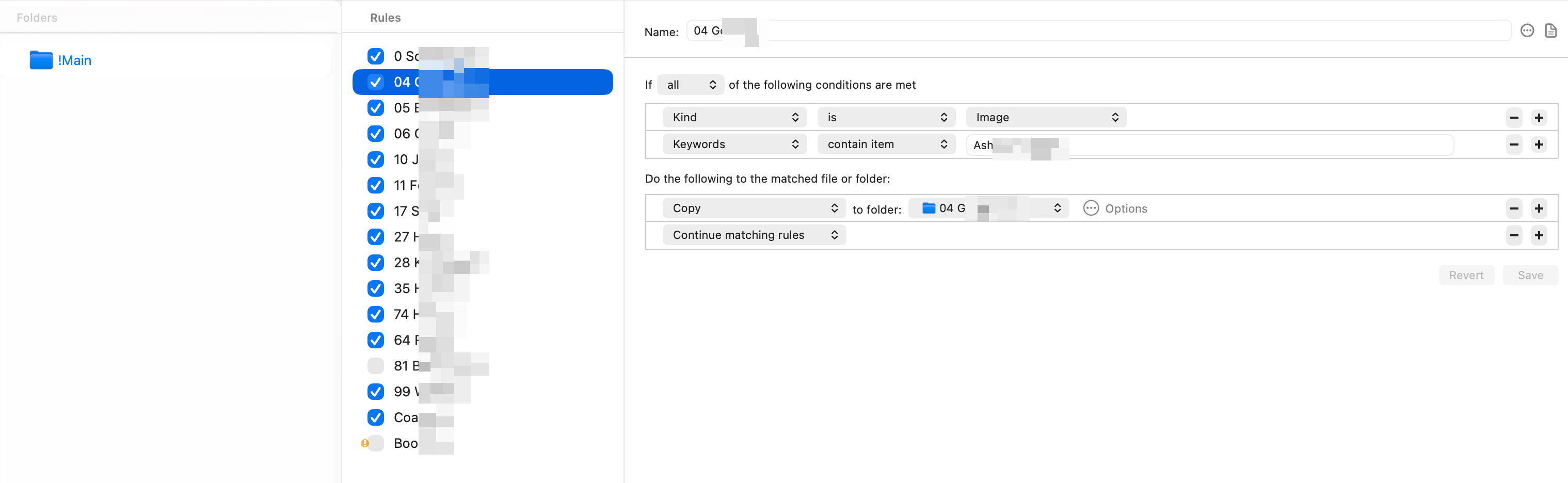Remove the Copy action with its minus button
Screen dimensions: 1568x483
click(1514, 208)
